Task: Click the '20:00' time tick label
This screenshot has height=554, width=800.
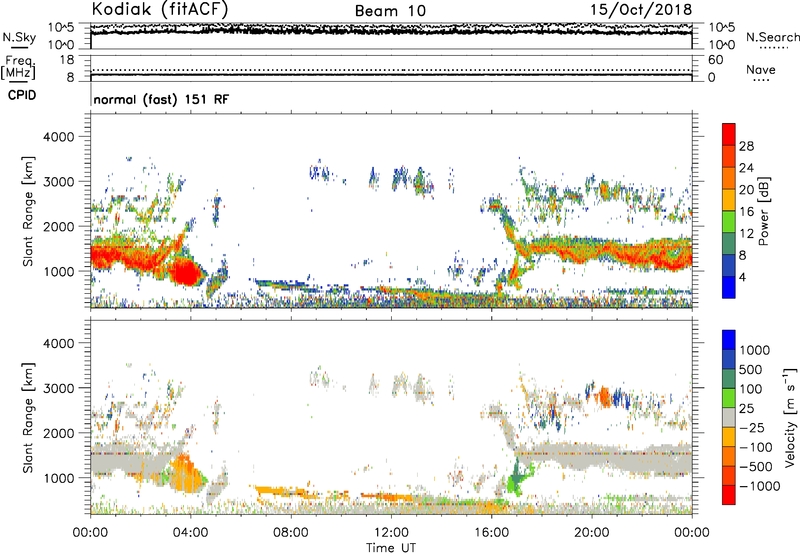Action: (x=591, y=533)
